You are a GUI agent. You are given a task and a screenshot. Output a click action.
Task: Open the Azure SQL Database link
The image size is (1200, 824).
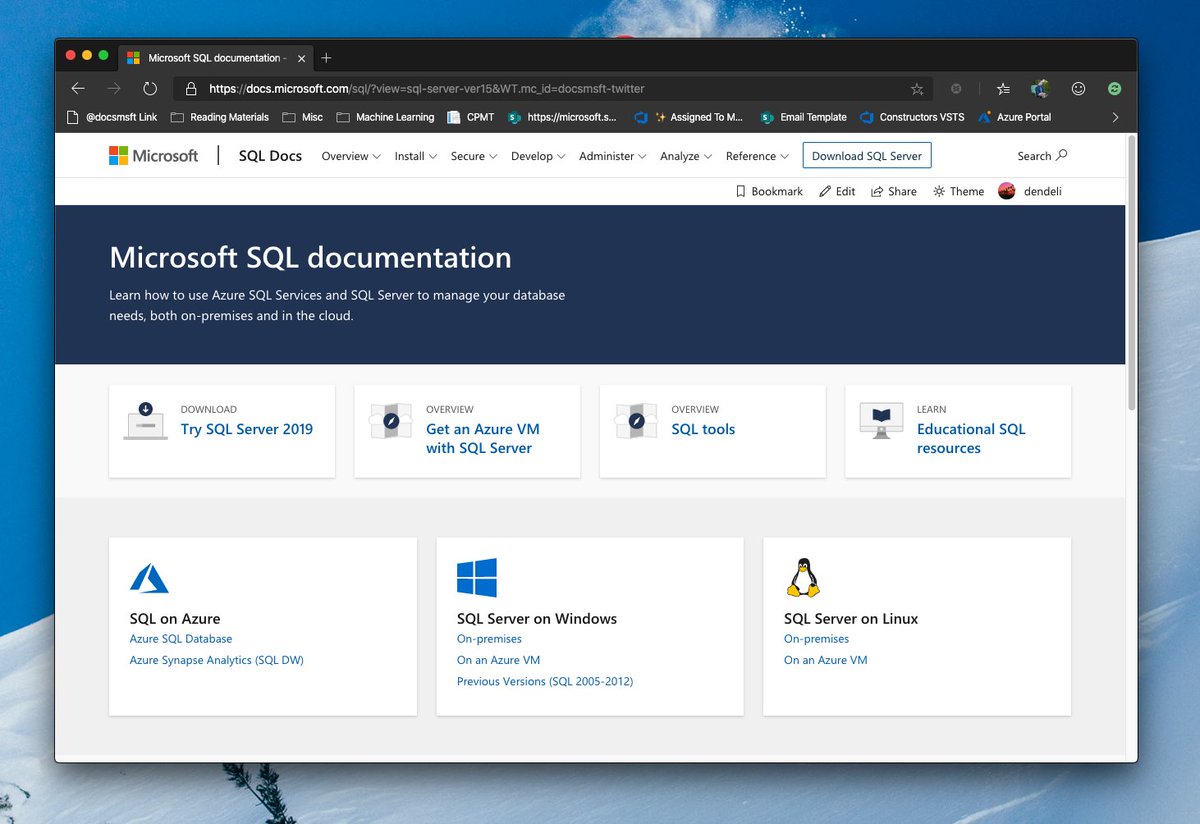[x=181, y=639]
